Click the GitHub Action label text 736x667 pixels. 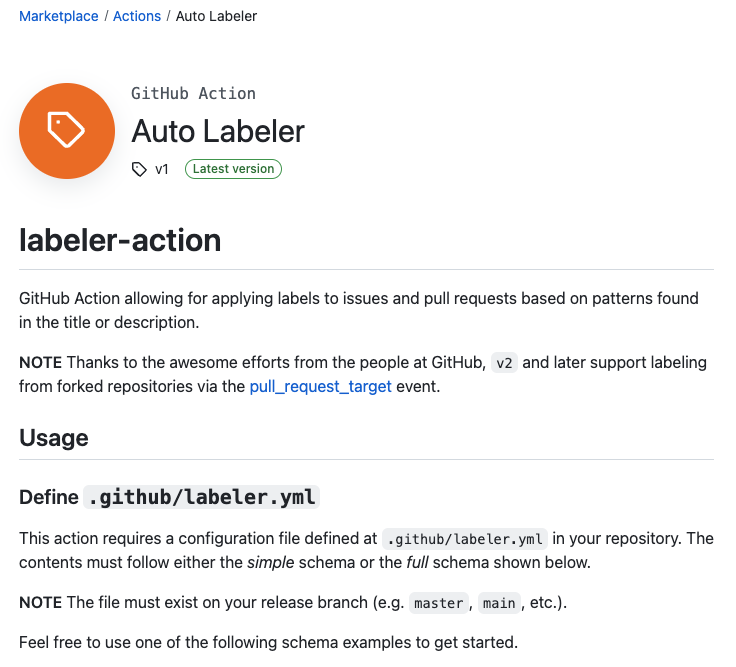[193, 93]
